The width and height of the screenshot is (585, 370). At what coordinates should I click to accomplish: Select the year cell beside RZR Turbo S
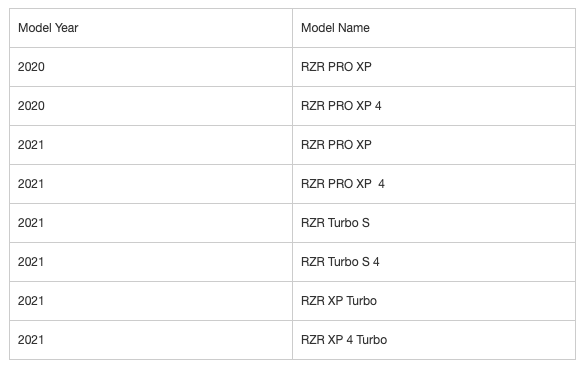point(151,223)
